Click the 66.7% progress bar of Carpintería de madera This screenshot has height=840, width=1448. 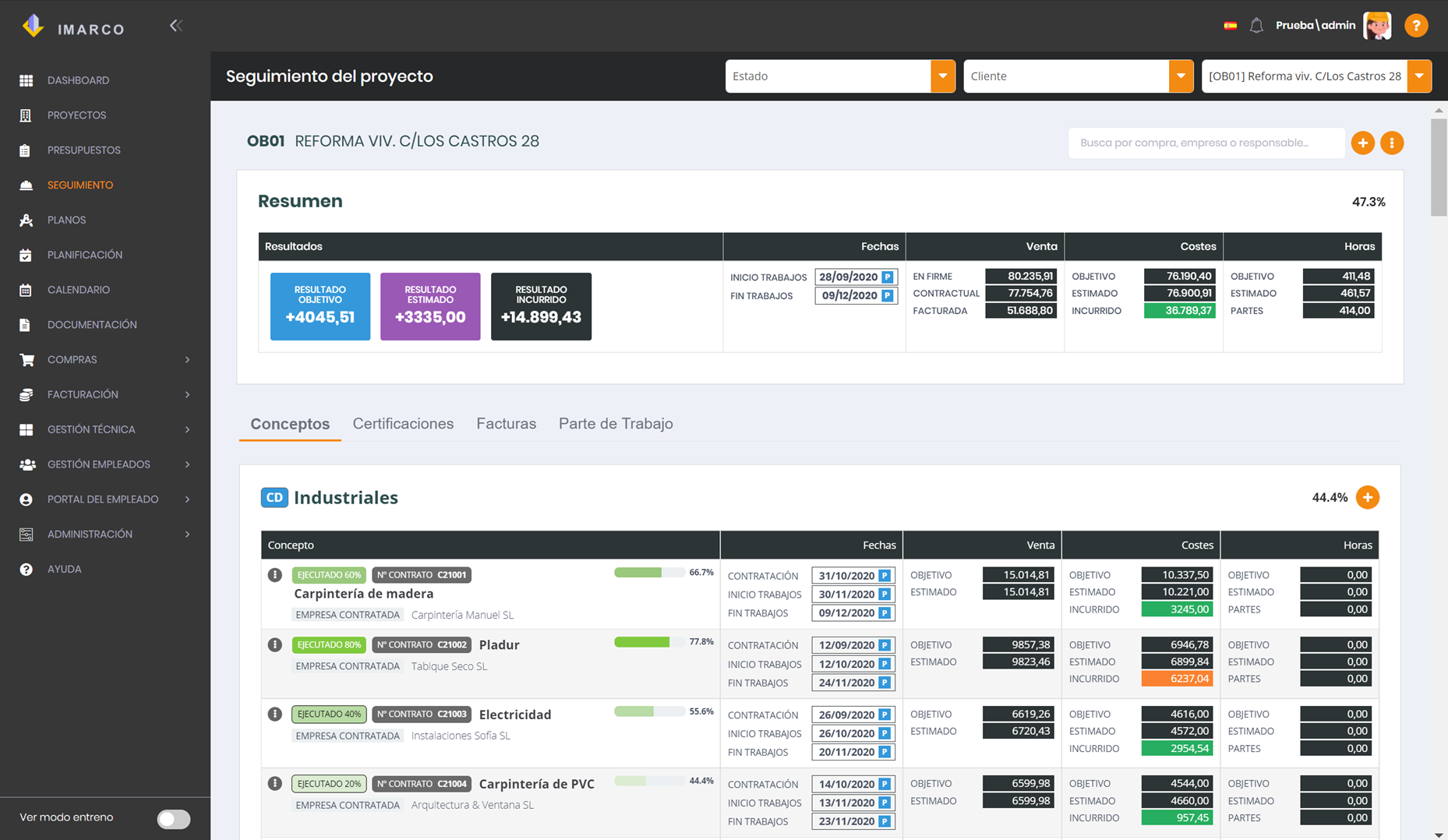649,573
